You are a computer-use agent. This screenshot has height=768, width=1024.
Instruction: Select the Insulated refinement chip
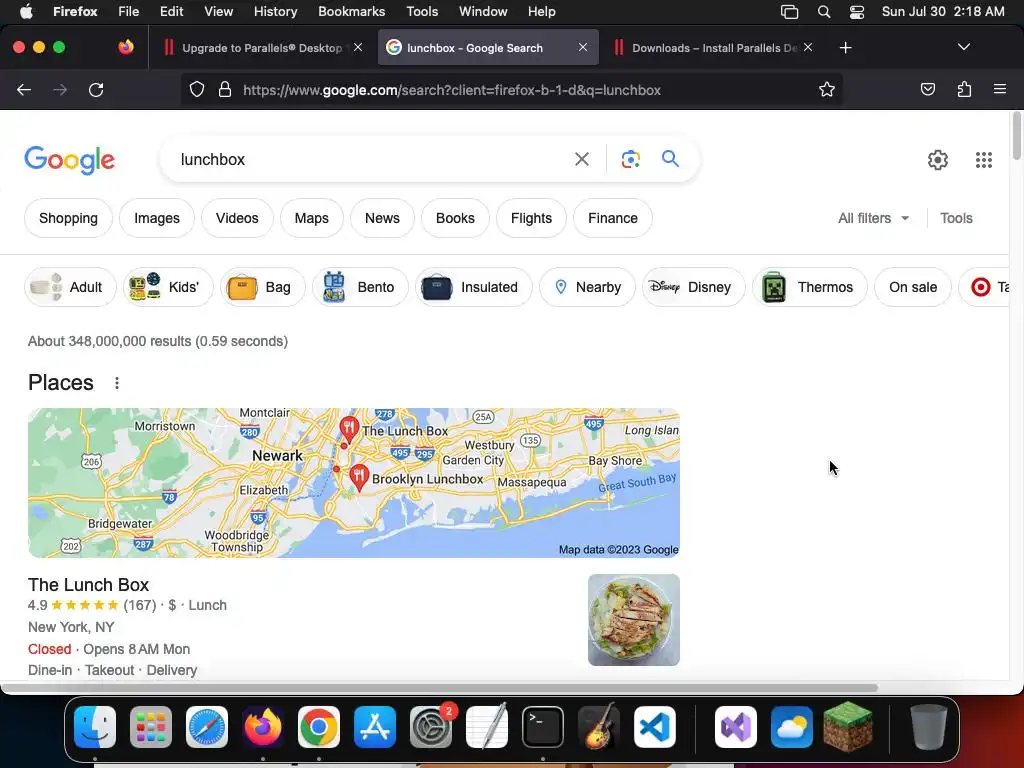pos(473,287)
